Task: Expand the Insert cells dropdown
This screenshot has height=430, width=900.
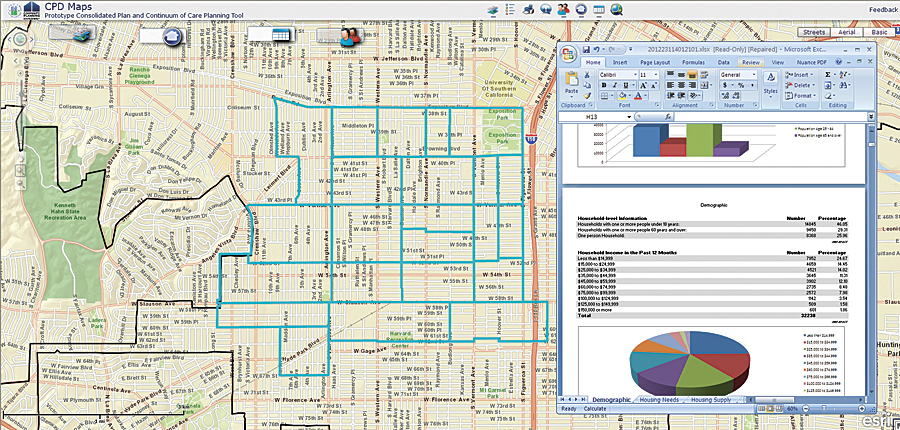Action: [812, 75]
